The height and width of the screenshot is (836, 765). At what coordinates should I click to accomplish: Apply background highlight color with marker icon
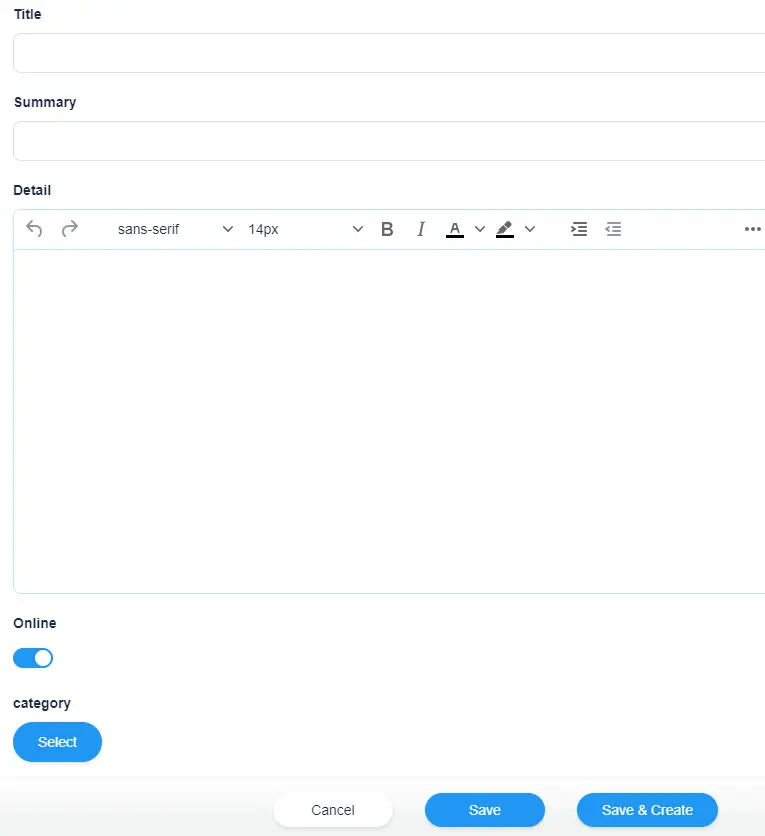pos(505,229)
